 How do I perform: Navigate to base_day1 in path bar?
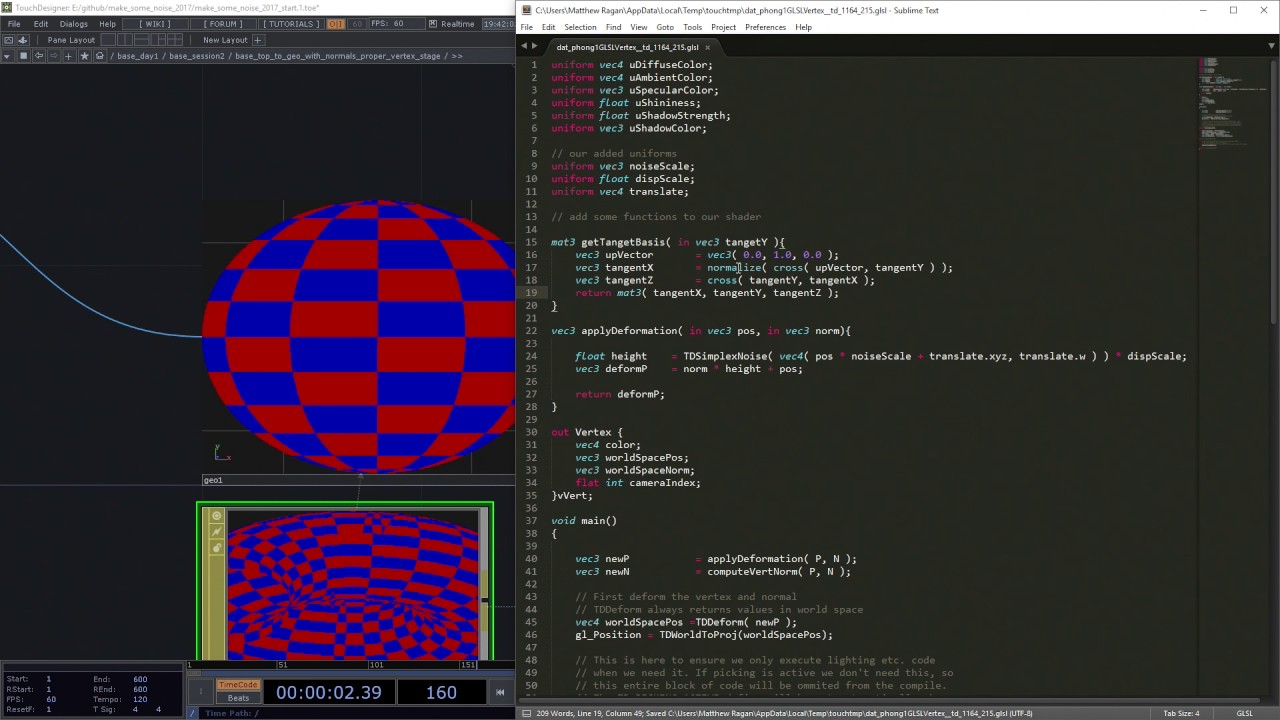point(138,56)
